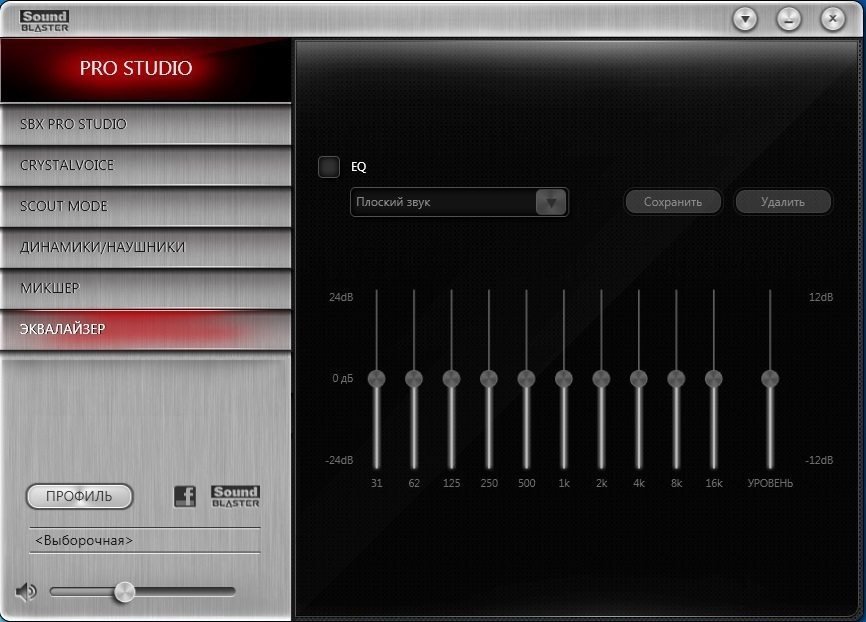Enable the EQ checkbox
The height and width of the screenshot is (622, 866).
click(329, 167)
